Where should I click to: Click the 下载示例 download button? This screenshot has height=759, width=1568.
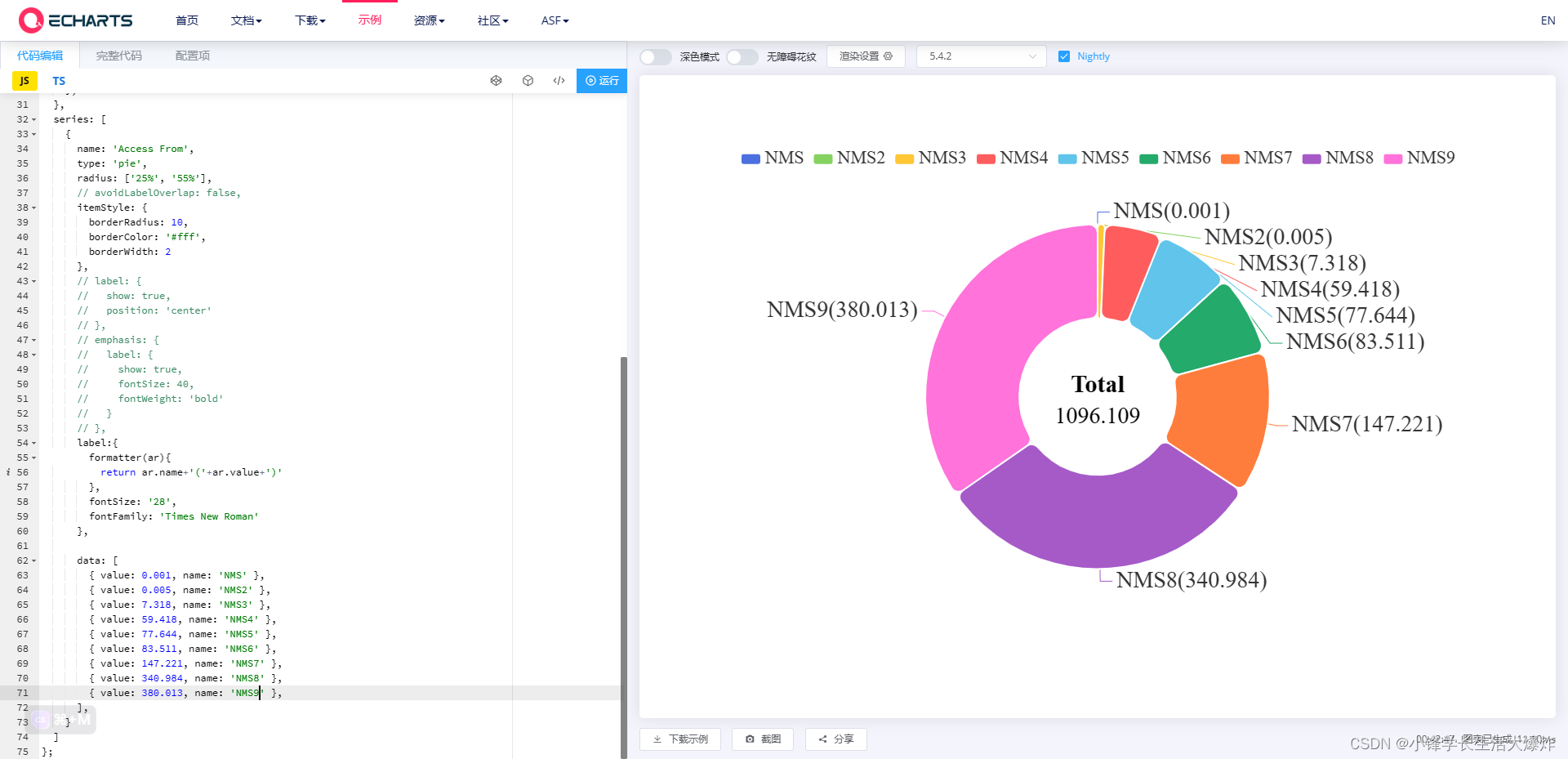680,739
